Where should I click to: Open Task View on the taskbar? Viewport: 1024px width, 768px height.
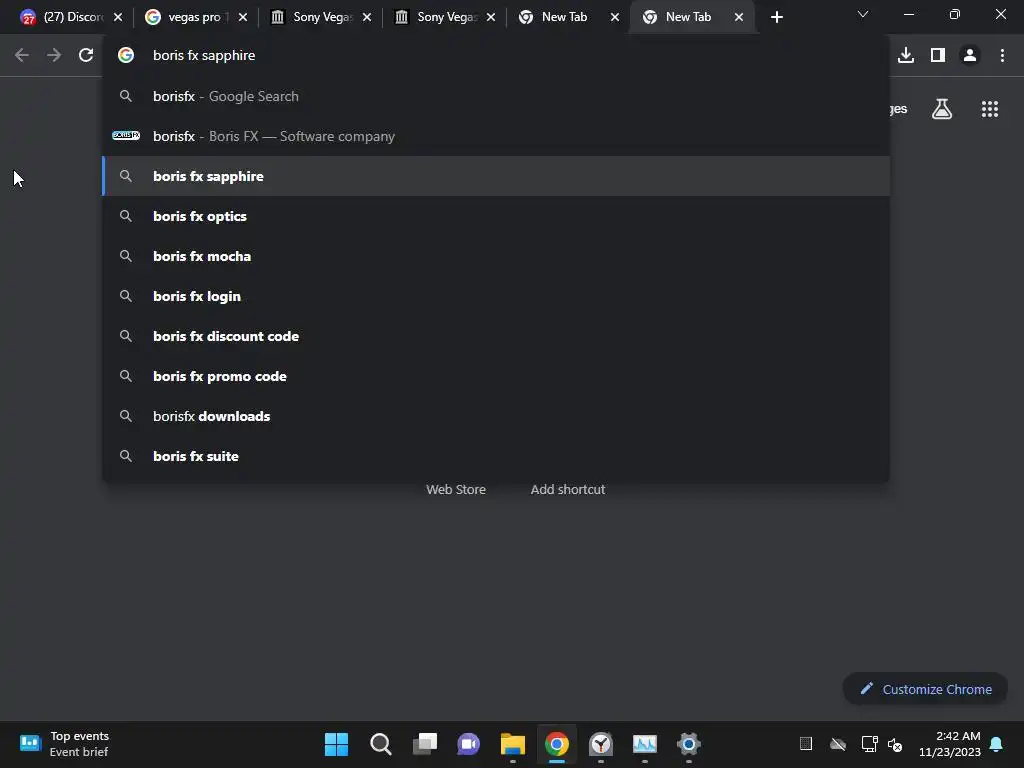coord(424,744)
